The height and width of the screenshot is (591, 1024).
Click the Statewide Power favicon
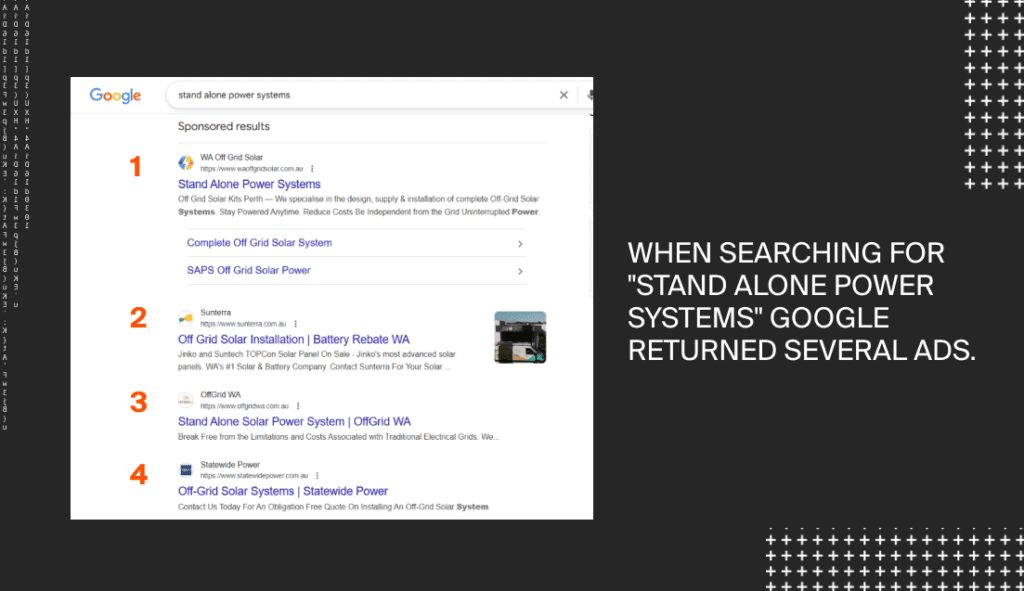pos(185,470)
